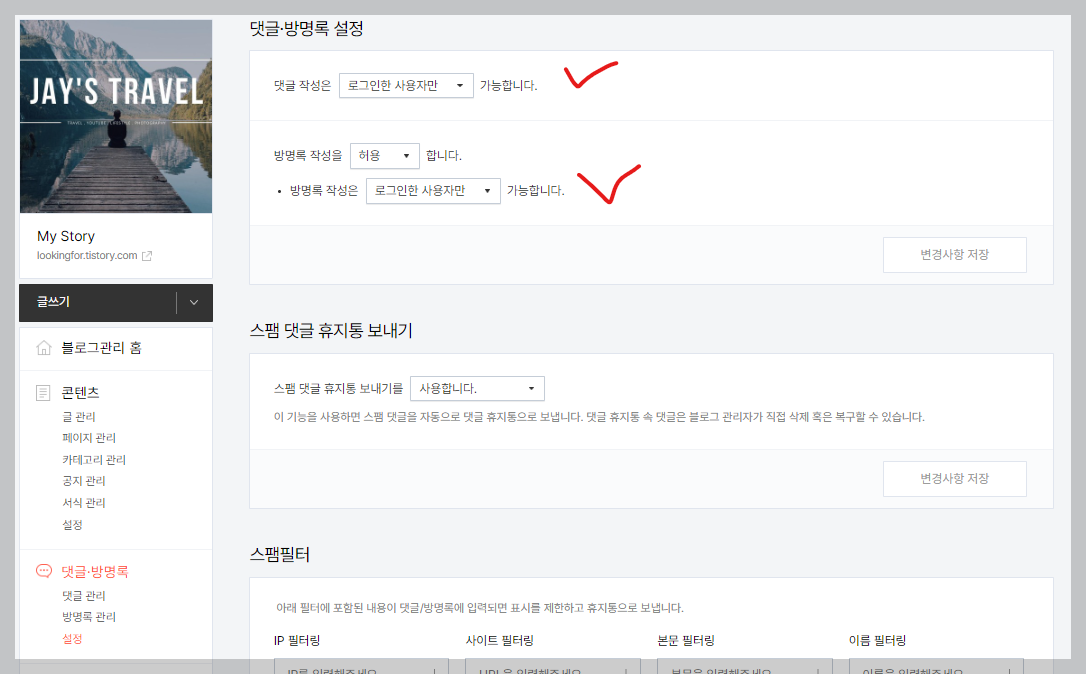This screenshot has height=674, width=1086.
Task: Open the My Story blog title
Action: [66, 236]
